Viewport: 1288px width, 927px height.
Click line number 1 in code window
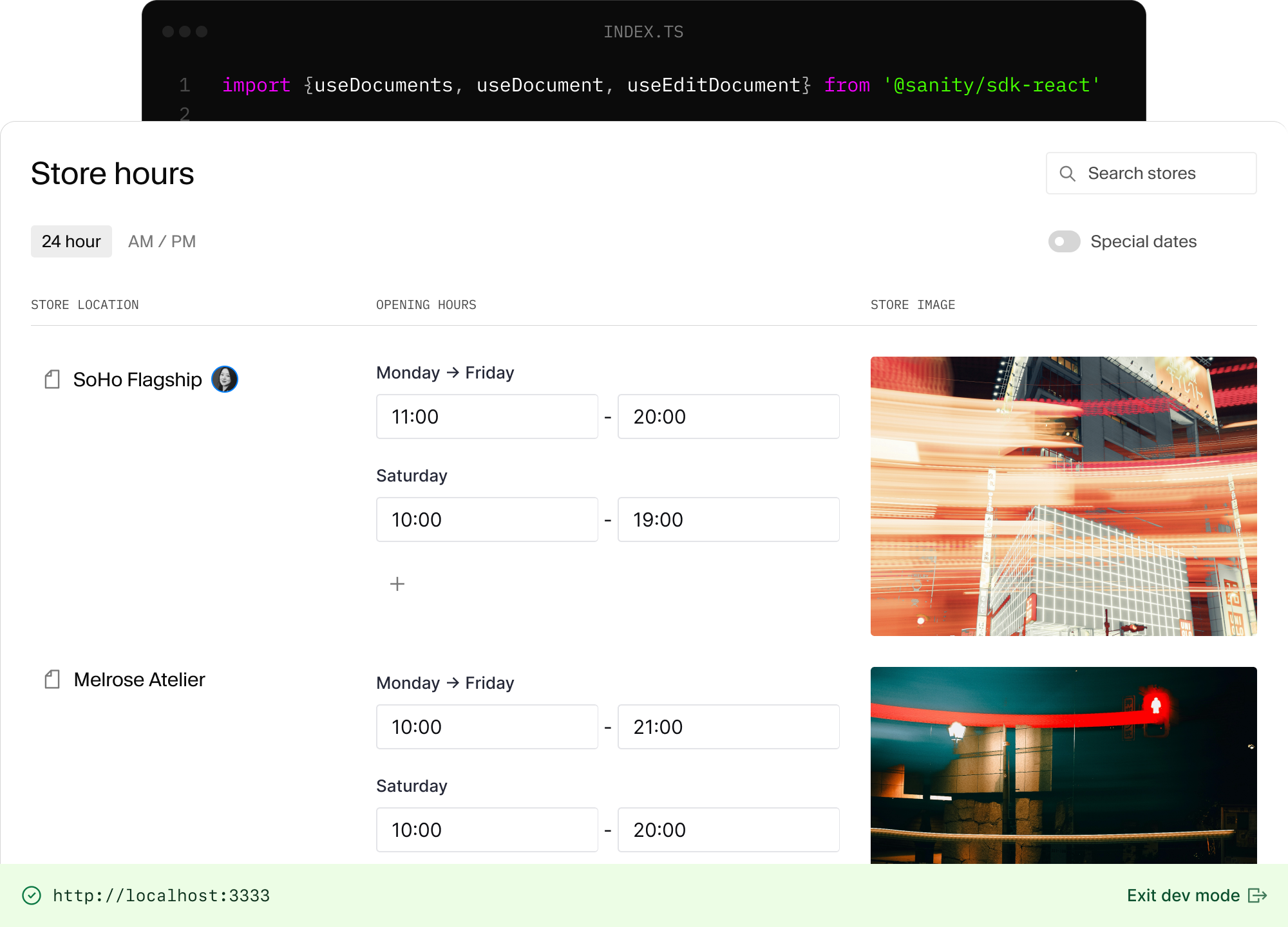(x=185, y=85)
